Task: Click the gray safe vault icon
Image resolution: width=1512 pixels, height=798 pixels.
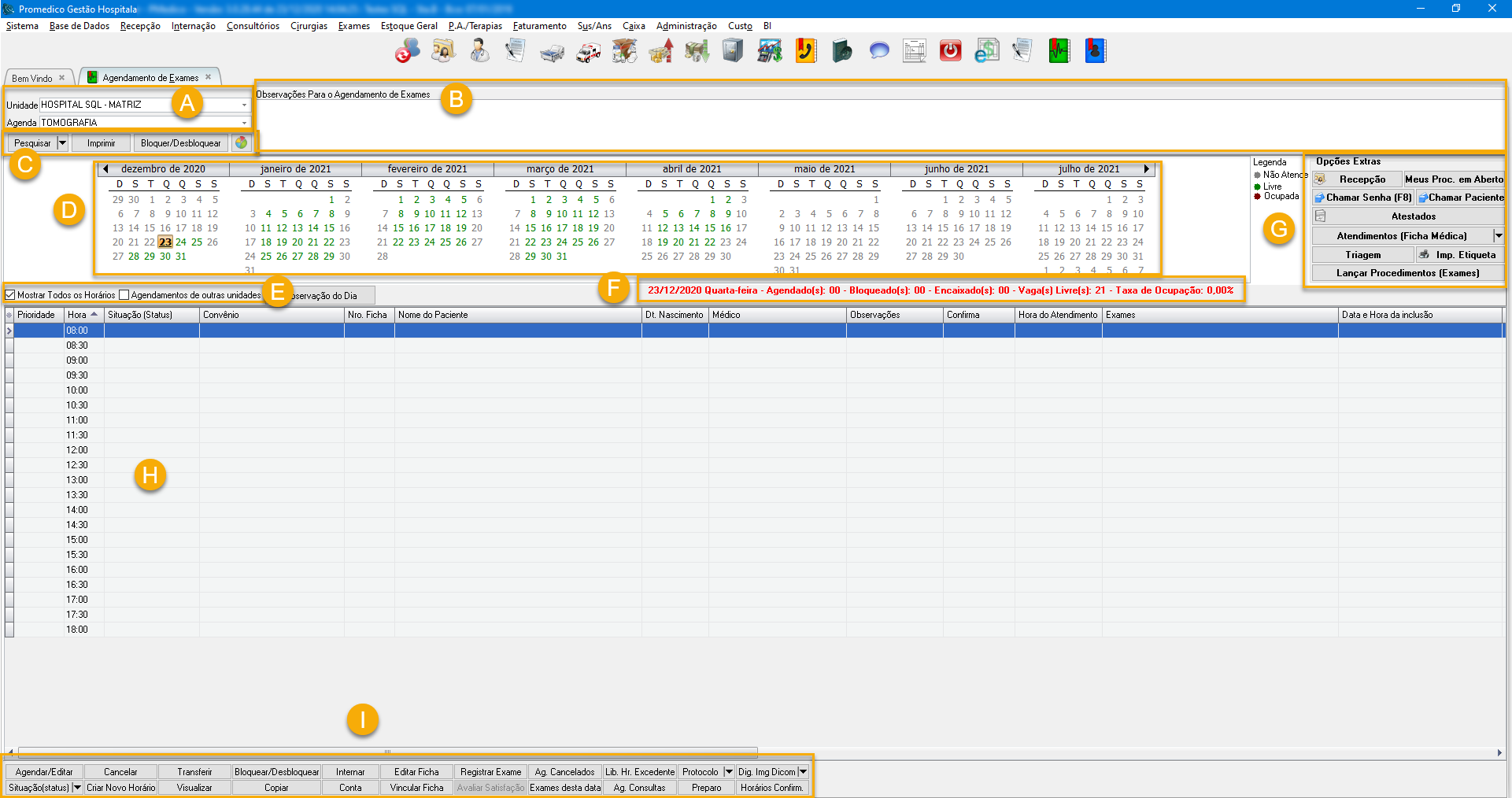Action: click(x=733, y=51)
